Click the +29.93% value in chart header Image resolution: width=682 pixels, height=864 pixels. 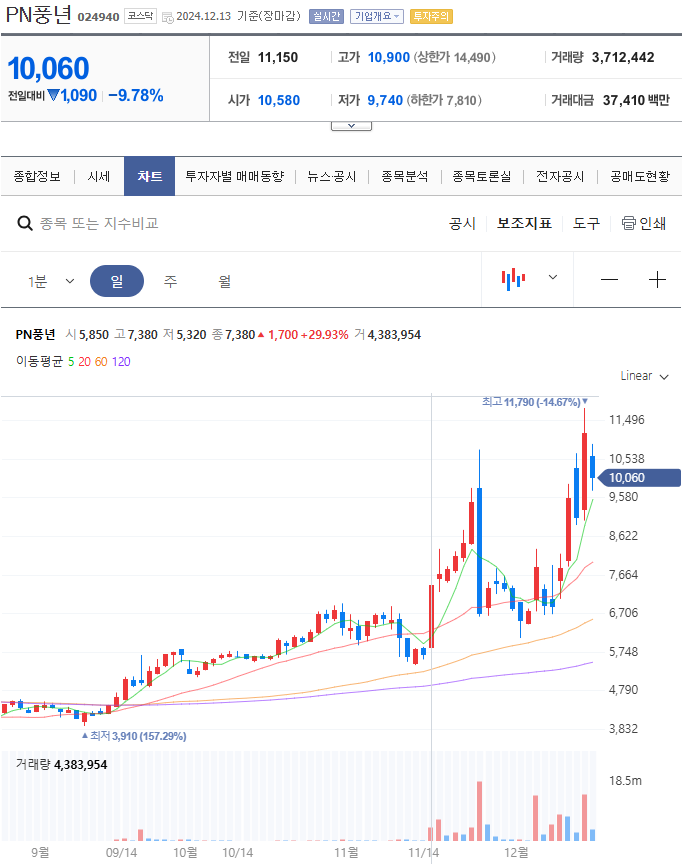[324, 334]
